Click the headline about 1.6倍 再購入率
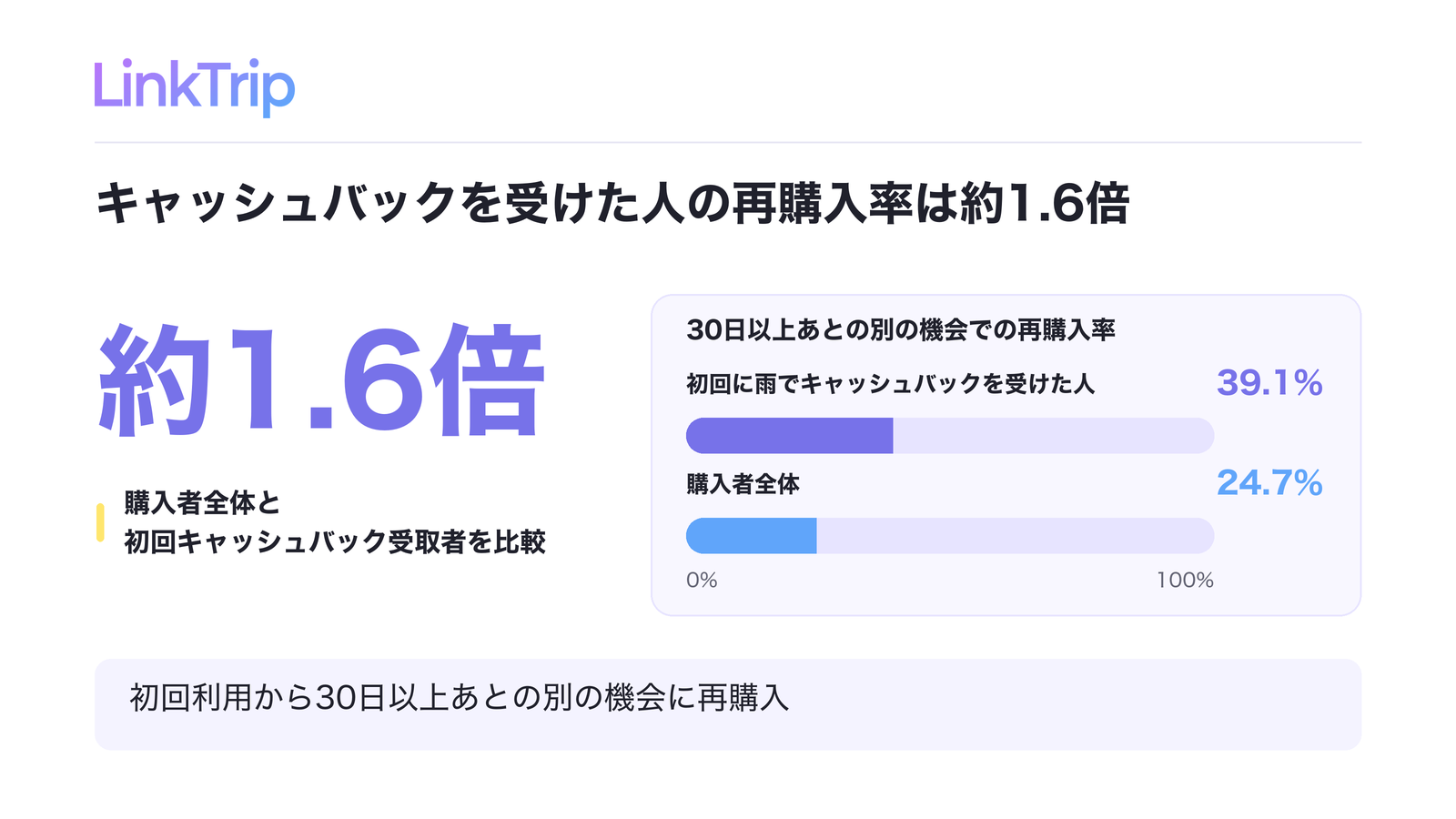The width and height of the screenshot is (1456, 819). click(612, 203)
